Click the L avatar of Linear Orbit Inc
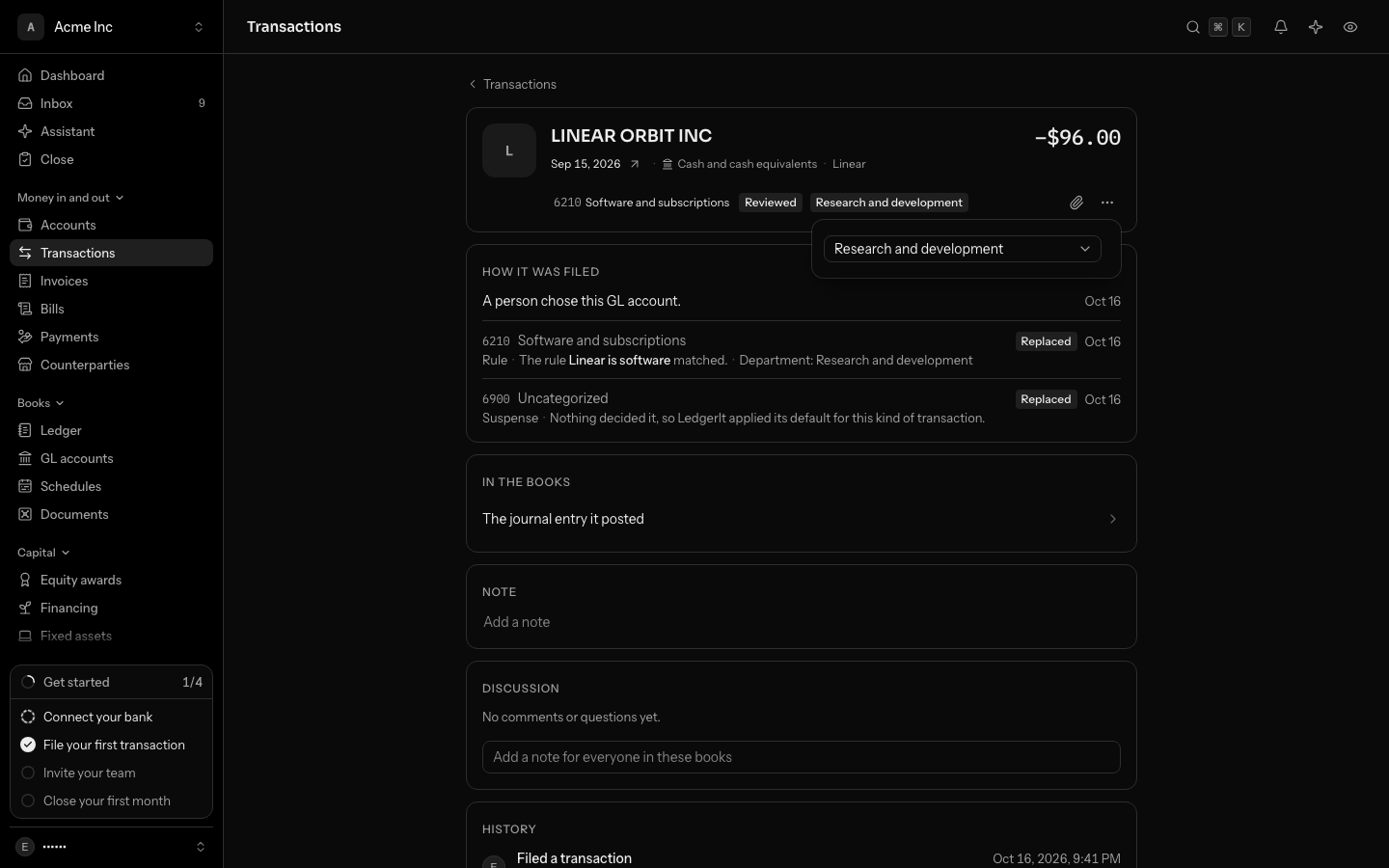The height and width of the screenshot is (868, 1389). click(x=509, y=150)
